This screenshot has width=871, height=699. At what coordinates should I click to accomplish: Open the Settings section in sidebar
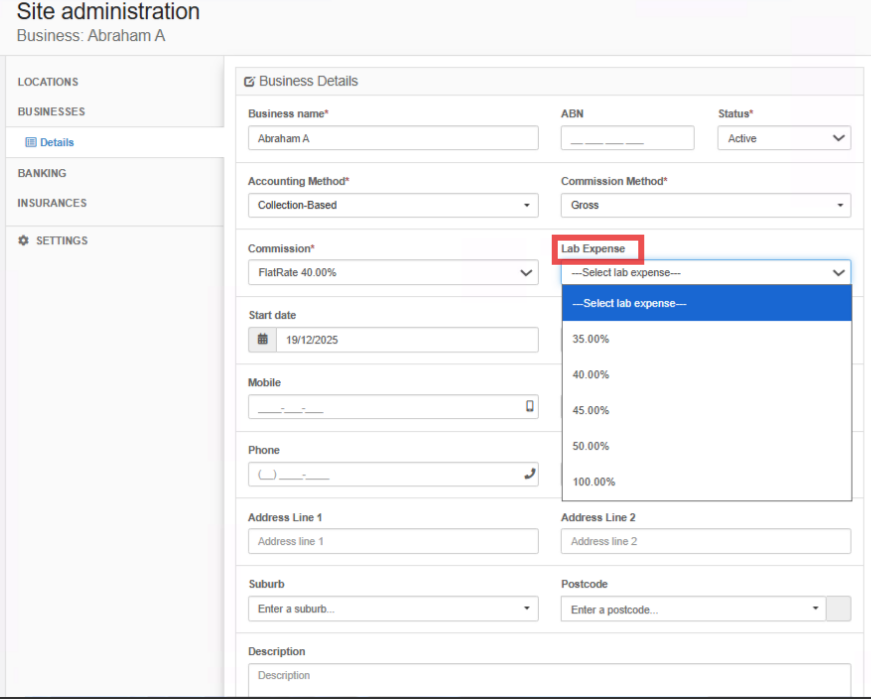tap(62, 241)
